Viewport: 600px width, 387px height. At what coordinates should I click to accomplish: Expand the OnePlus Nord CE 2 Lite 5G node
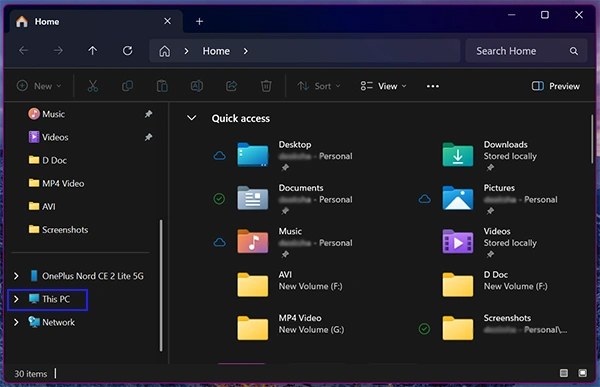[x=16, y=276]
